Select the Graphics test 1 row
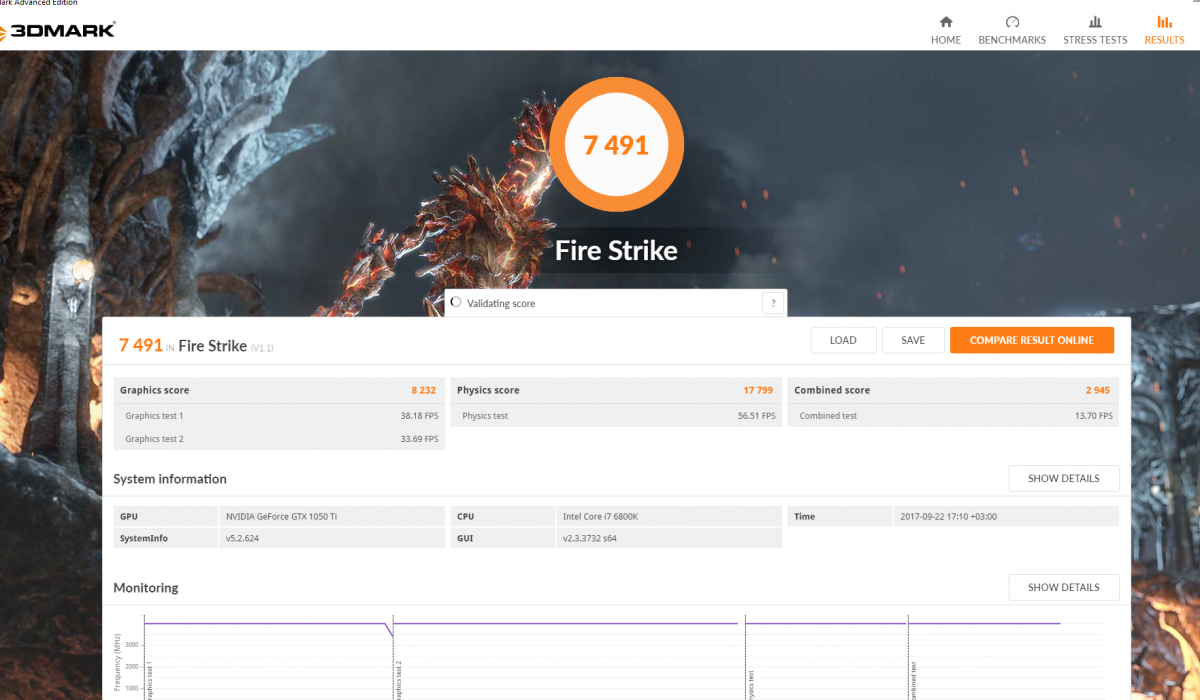This screenshot has width=1200, height=700. (279, 415)
